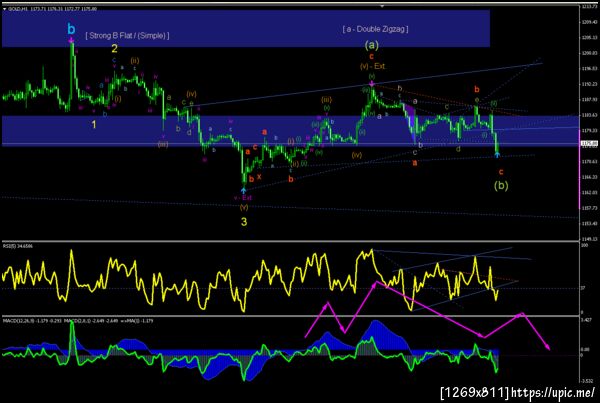Select the upper blue rectangle zone

(246, 28)
